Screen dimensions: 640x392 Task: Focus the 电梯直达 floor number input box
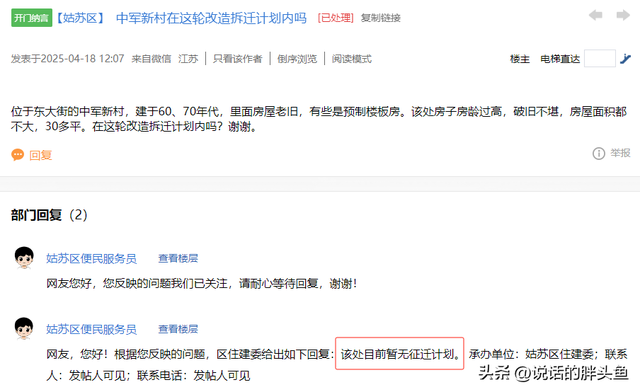600,58
